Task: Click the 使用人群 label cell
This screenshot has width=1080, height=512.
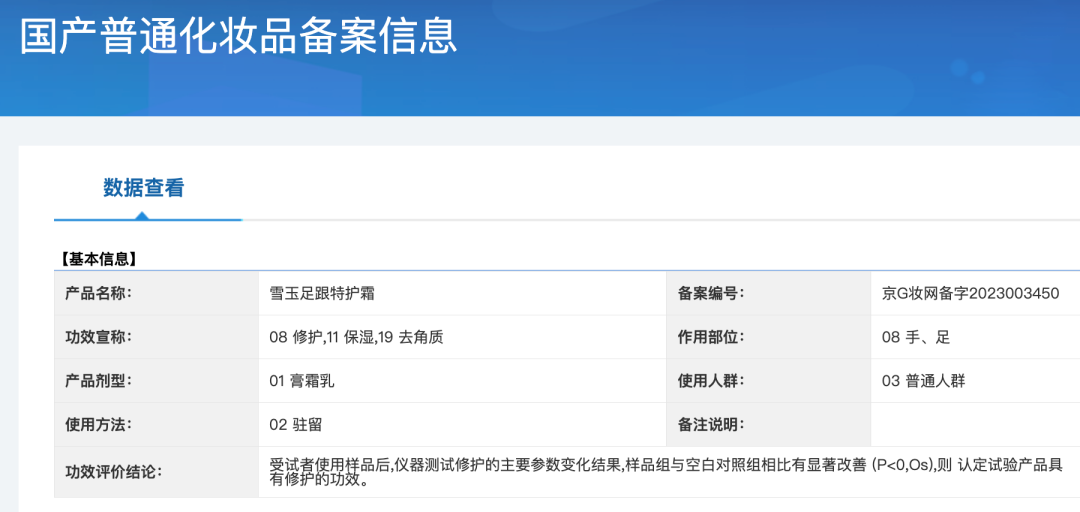Action: click(769, 380)
